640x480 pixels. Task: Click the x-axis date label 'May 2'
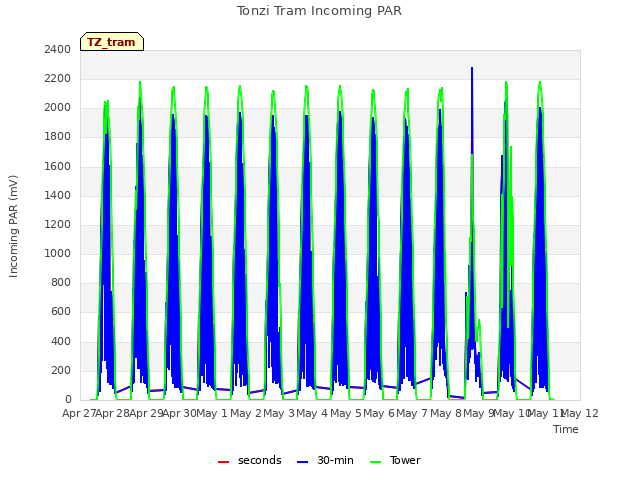pyautogui.click(x=245, y=413)
